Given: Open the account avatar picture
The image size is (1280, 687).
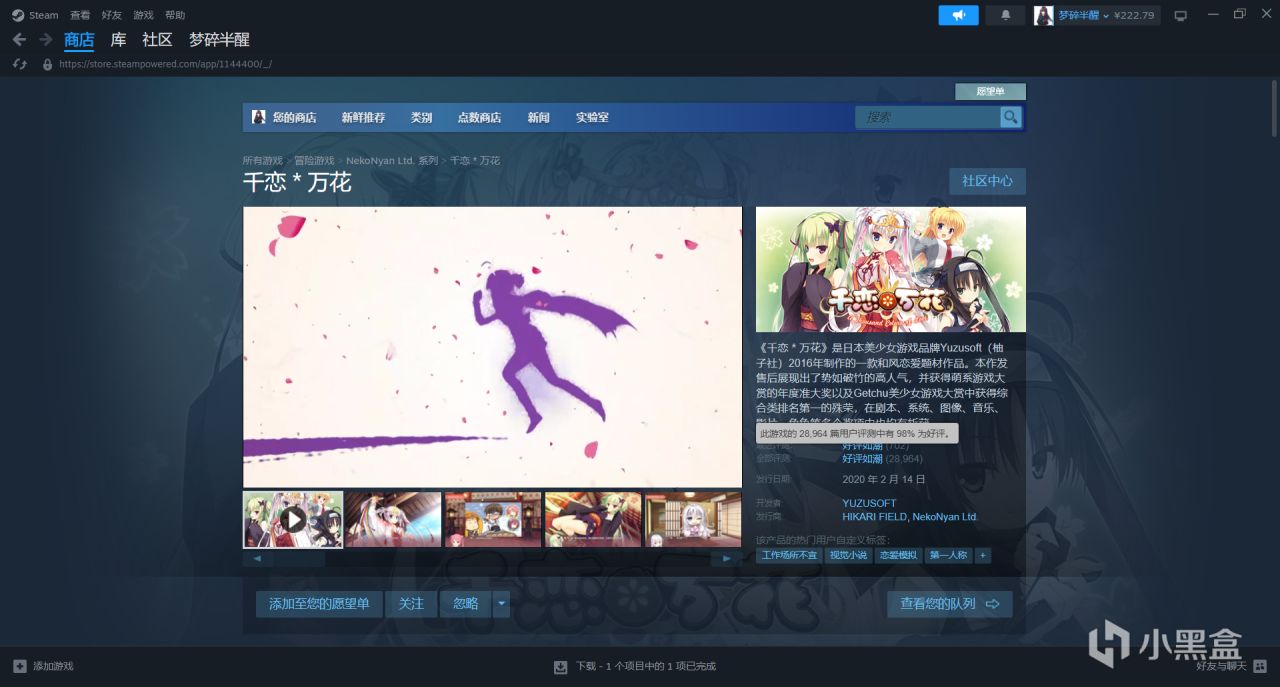Looking at the screenshot, I should pos(1044,15).
